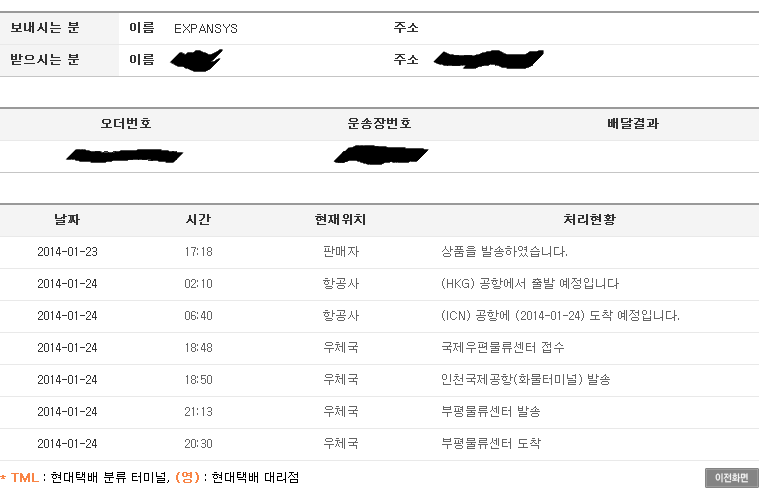Select the sender name EXPANSYS
This screenshot has width=780, height=499.
[205, 29]
